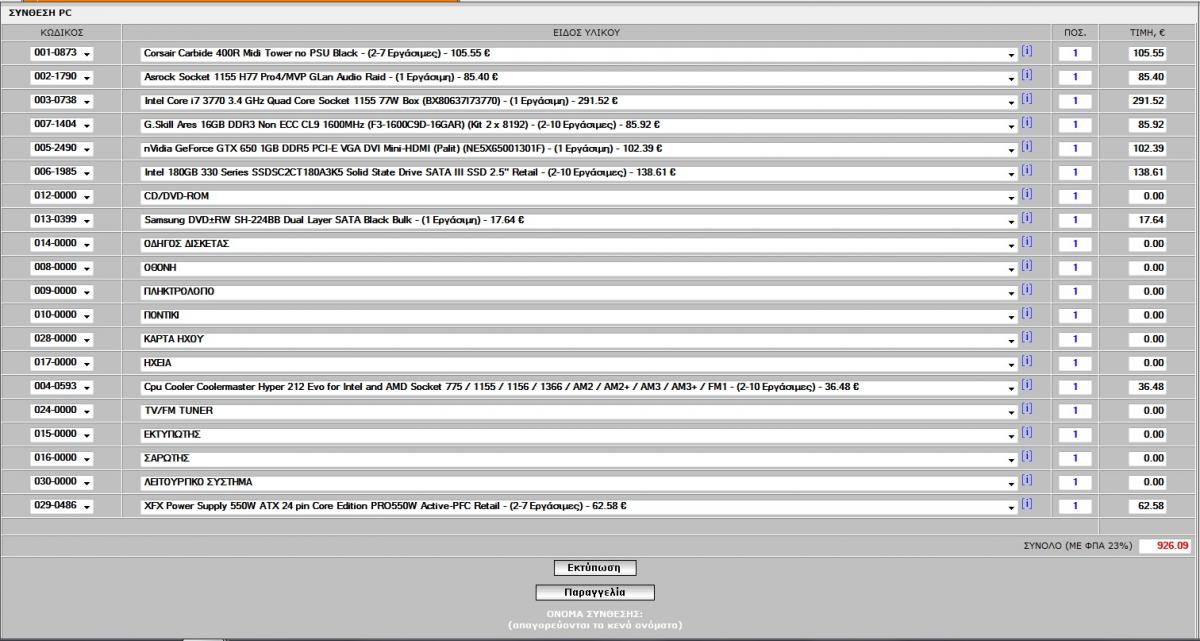Open info icon for nVidia GeForce GTX 650
The height and width of the screenshot is (641, 1200).
coord(1027,146)
